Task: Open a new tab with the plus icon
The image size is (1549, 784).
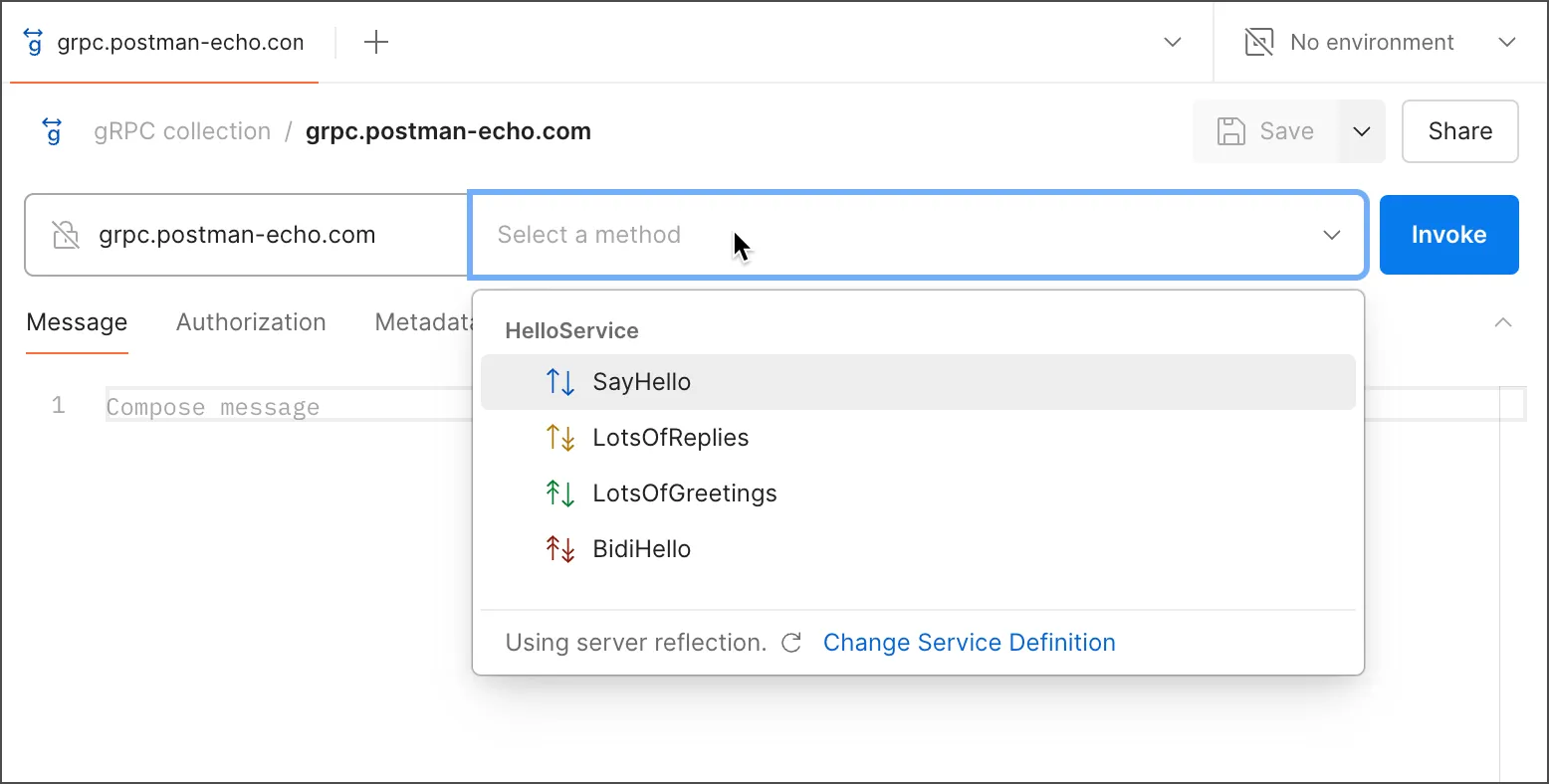Action: pyautogui.click(x=376, y=42)
